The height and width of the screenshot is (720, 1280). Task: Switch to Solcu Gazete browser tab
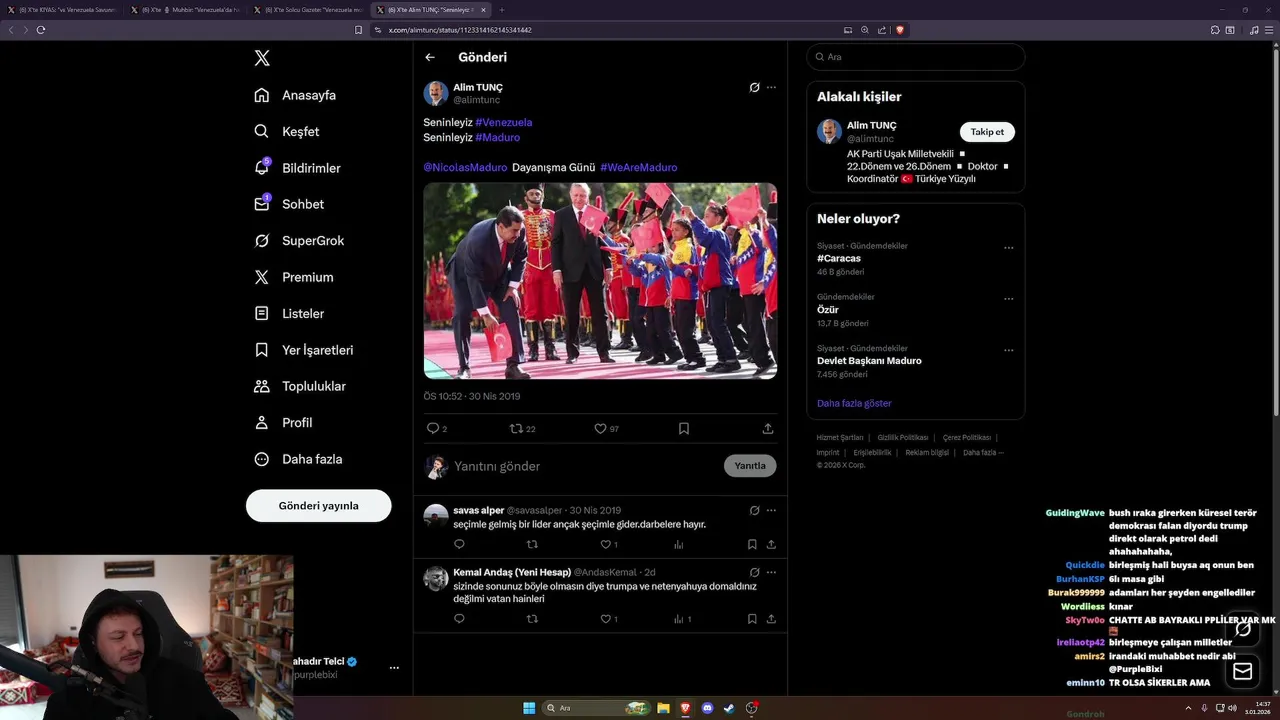307,10
